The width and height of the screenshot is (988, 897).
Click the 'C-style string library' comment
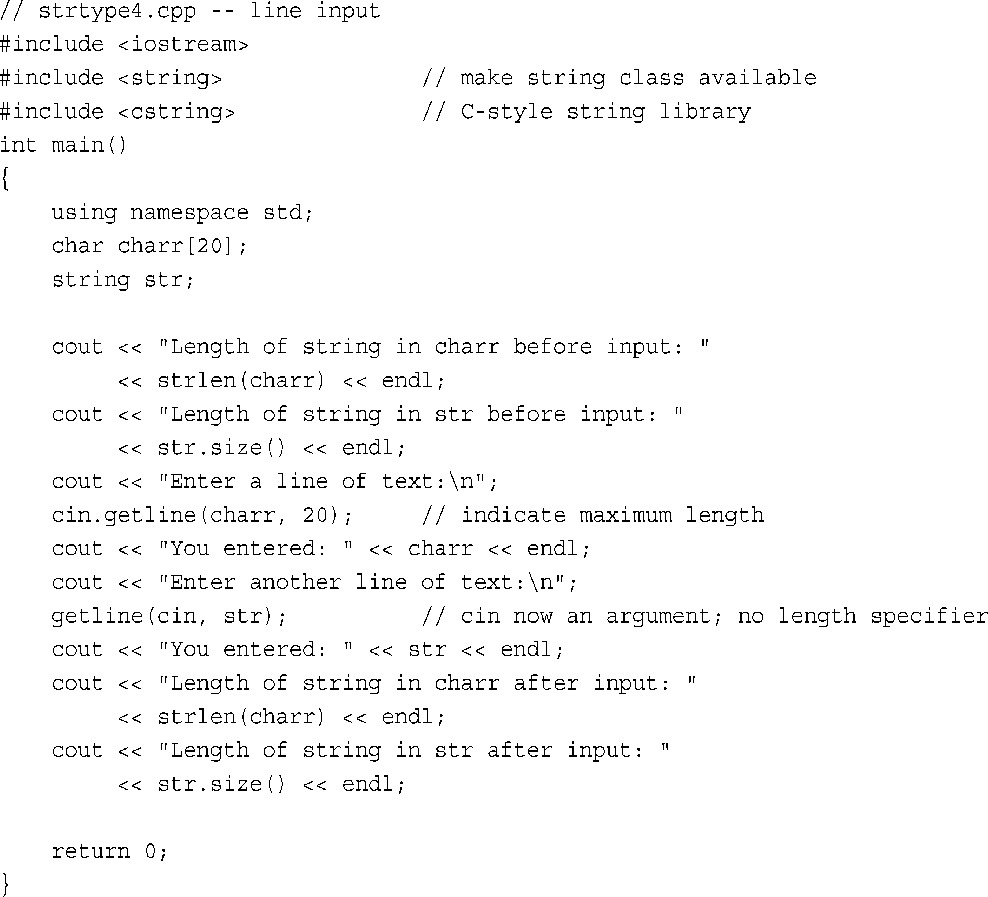point(587,112)
